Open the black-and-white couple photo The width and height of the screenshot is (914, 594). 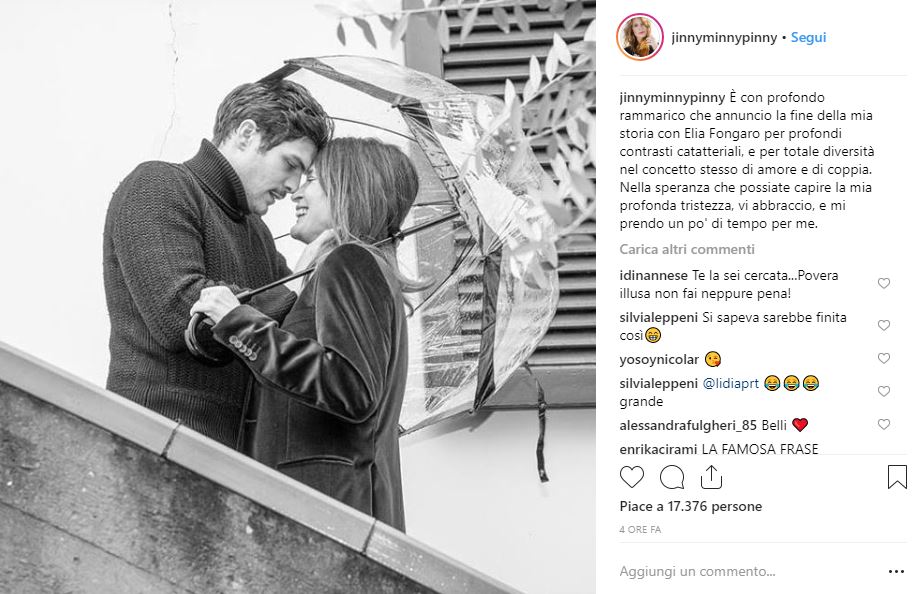pyautogui.click(x=298, y=297)
